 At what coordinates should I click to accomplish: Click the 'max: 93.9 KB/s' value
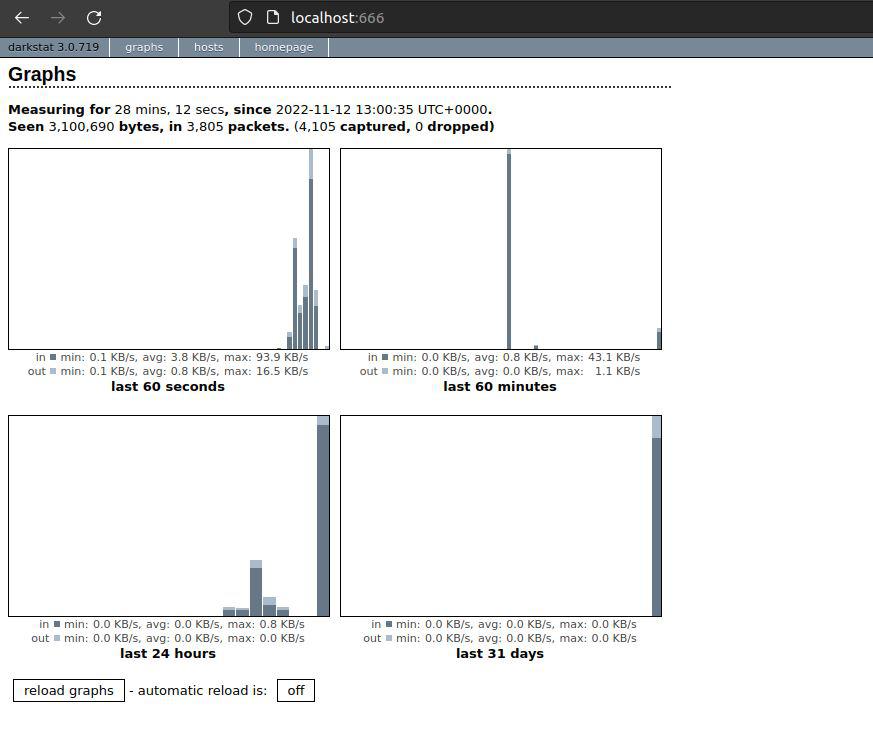click(266, 357)
